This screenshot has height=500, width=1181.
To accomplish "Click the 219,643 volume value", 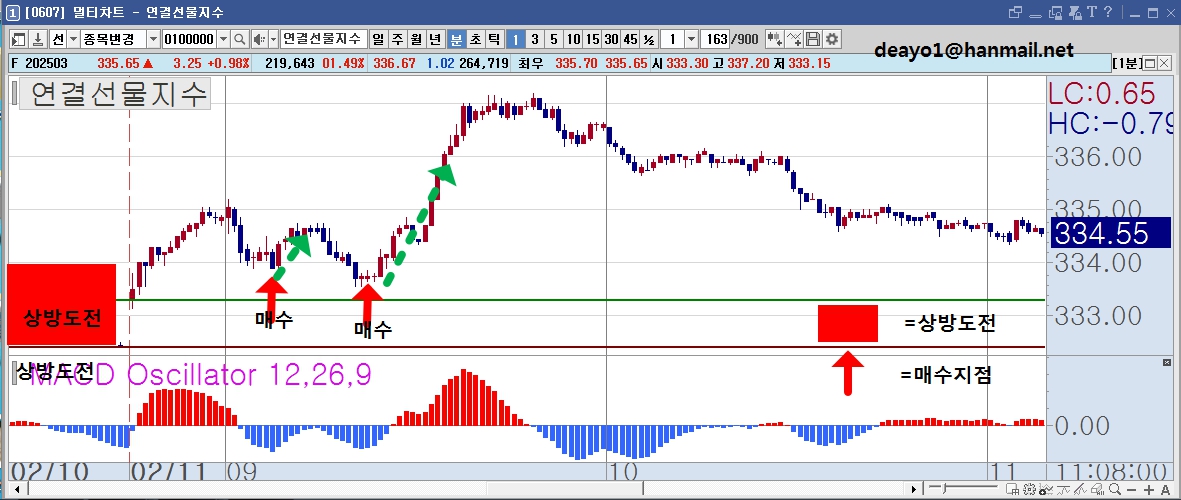I will (x=289, y=63).
